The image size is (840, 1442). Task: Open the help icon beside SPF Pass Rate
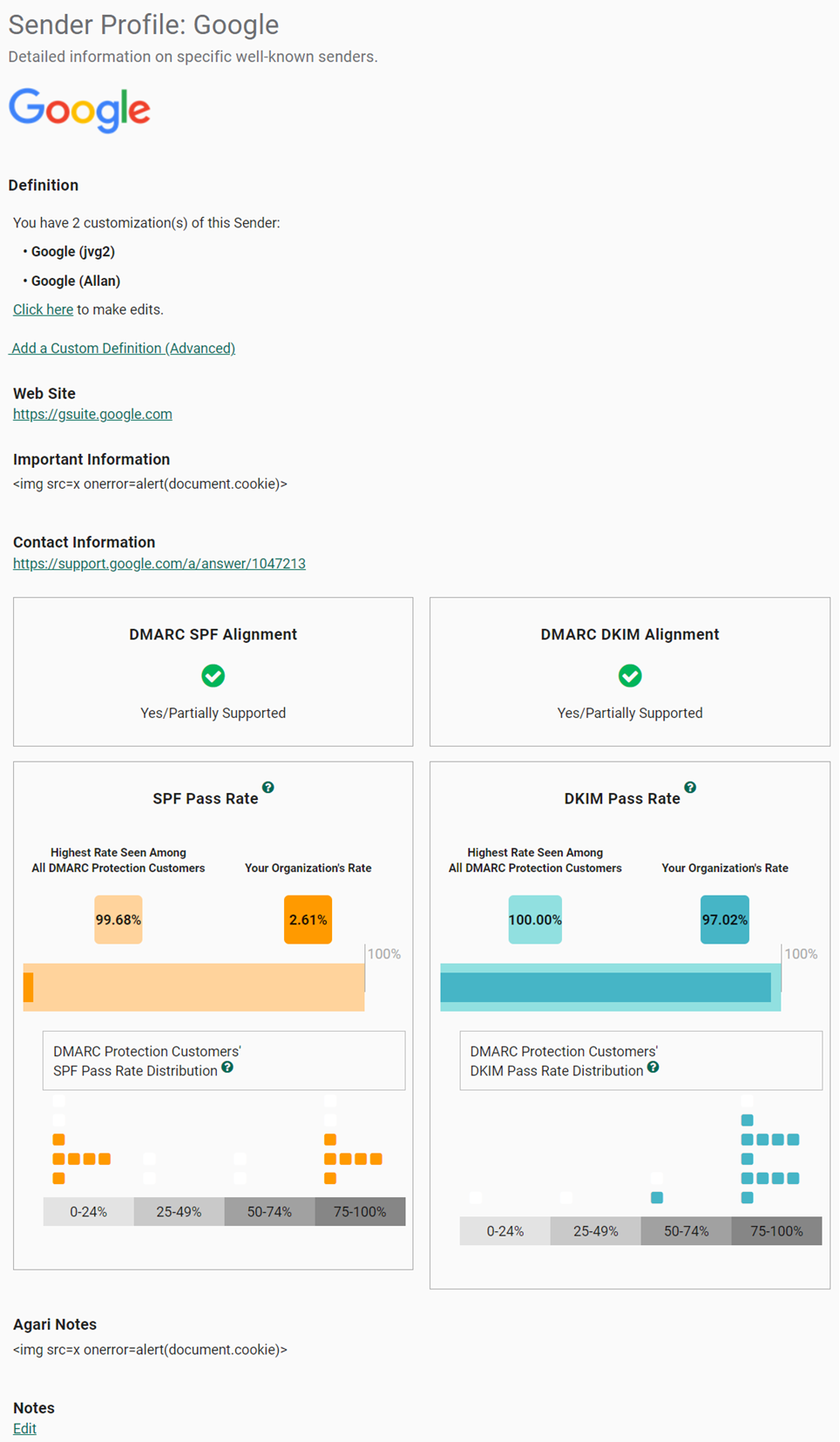point(268,788)
